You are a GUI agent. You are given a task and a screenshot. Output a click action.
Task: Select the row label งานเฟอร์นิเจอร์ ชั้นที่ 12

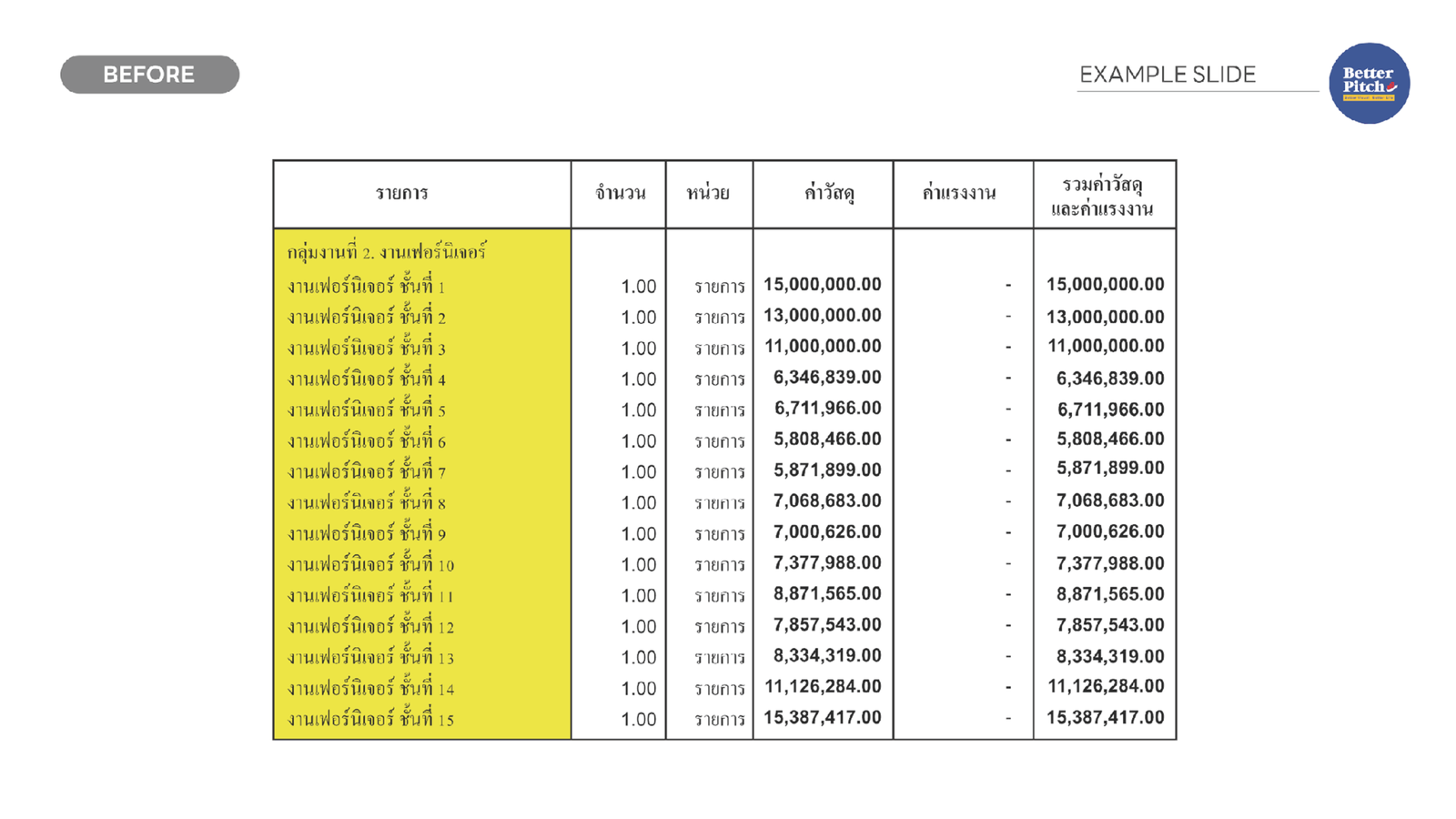370,626
